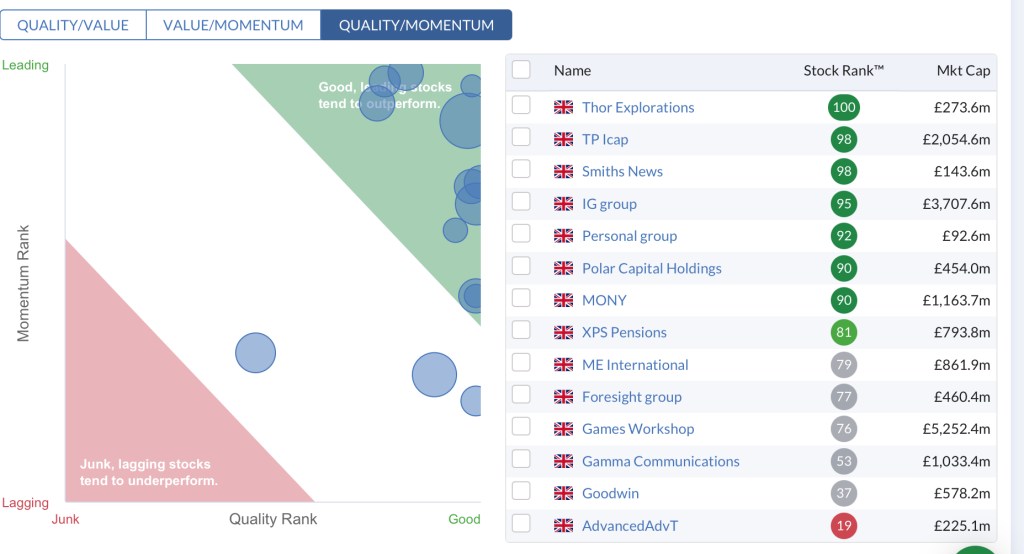Click the 81 Stock Rank badge for XPS Pensions
The image size is (1024, 554).
point(844,332)
